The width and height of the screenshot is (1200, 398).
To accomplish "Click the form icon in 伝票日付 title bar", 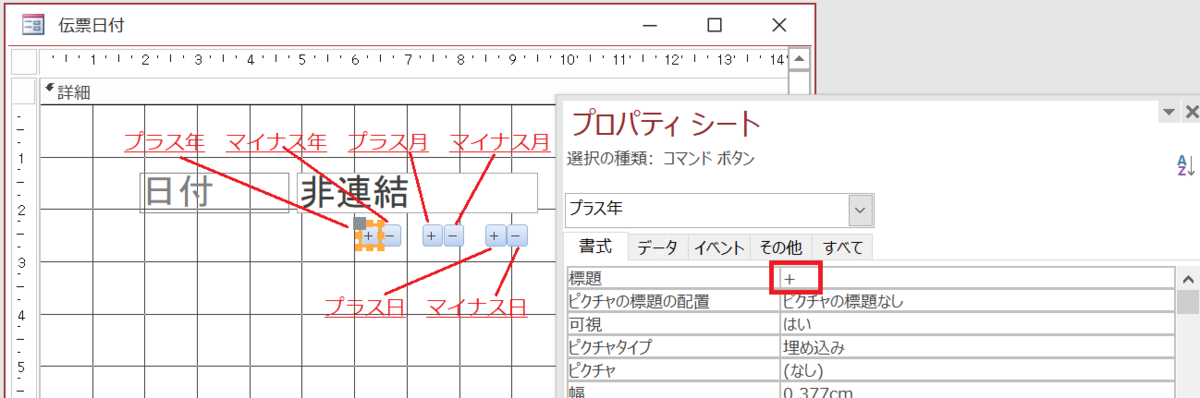I will [x=32, y=24].
